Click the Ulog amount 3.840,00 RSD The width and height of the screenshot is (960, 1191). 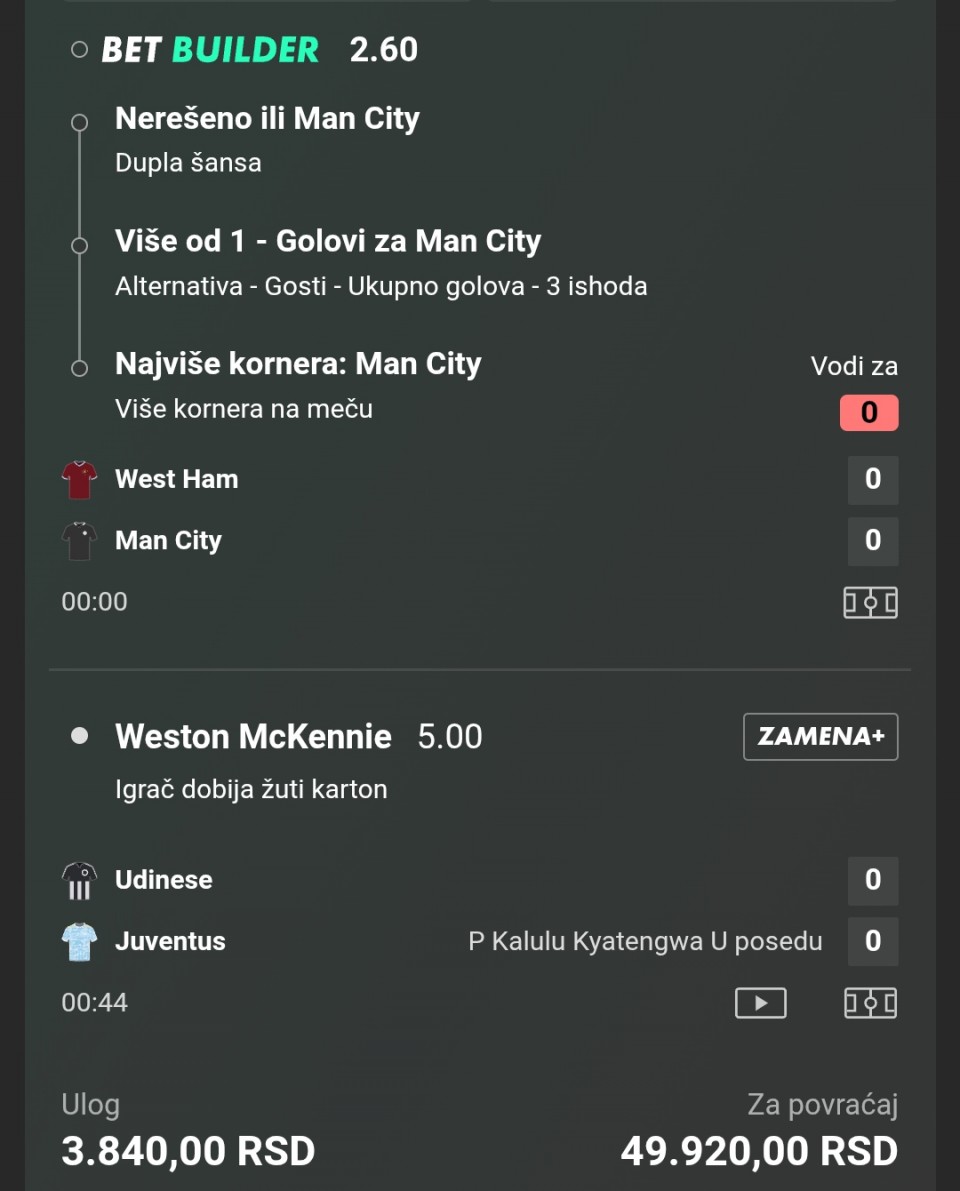click(x=188, y=1151)
